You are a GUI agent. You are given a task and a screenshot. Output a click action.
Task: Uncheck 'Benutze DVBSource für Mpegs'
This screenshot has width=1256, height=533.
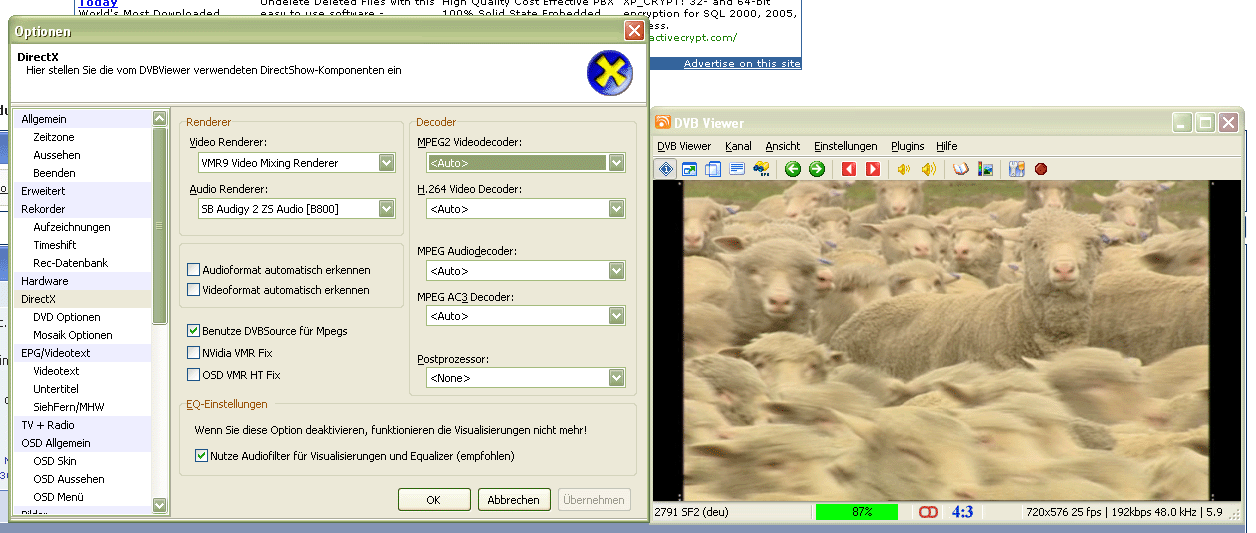click(194, 330)
